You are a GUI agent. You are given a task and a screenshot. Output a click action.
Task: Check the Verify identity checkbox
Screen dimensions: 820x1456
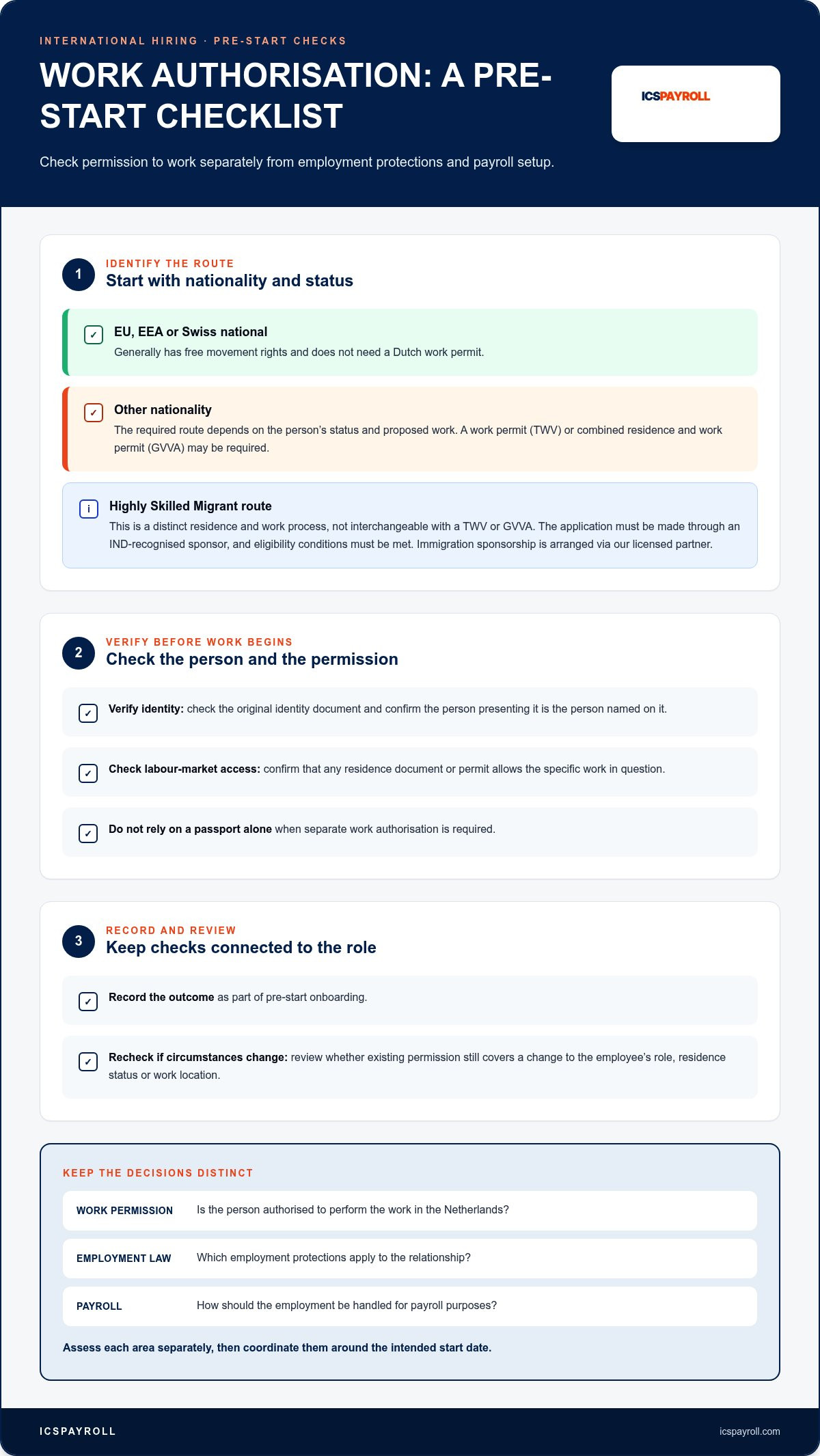pyautogui.click(x=88, y=713)
